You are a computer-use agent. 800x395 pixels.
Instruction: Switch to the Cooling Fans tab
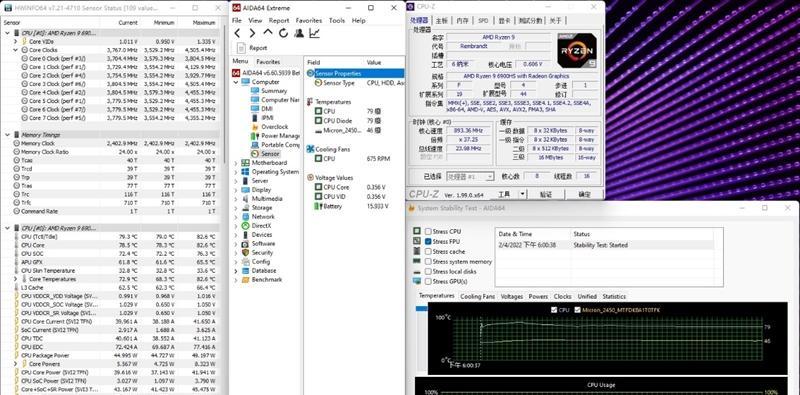pos(478,297)
